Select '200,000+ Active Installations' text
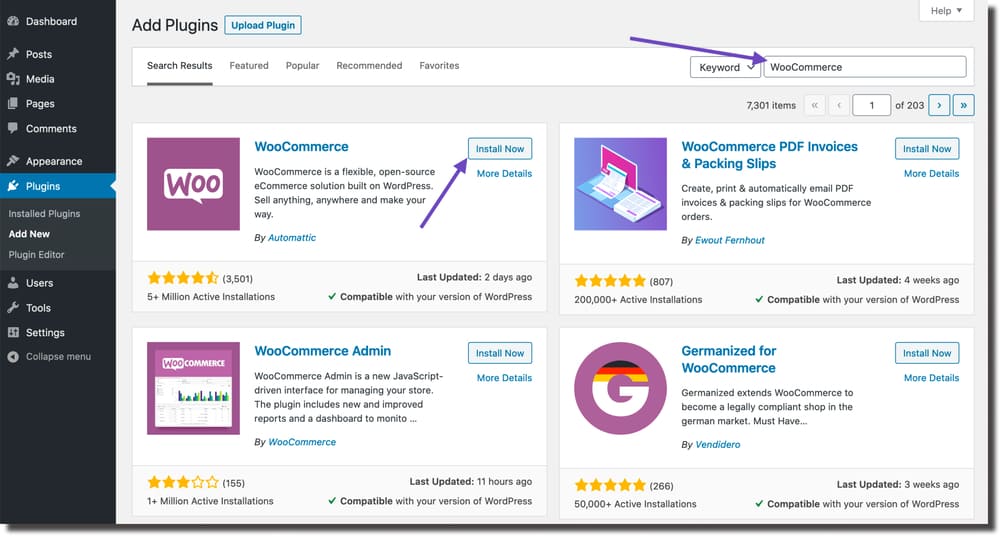Image resolution: width=1000 pixels, height=536 pixels. pos(638,299)
